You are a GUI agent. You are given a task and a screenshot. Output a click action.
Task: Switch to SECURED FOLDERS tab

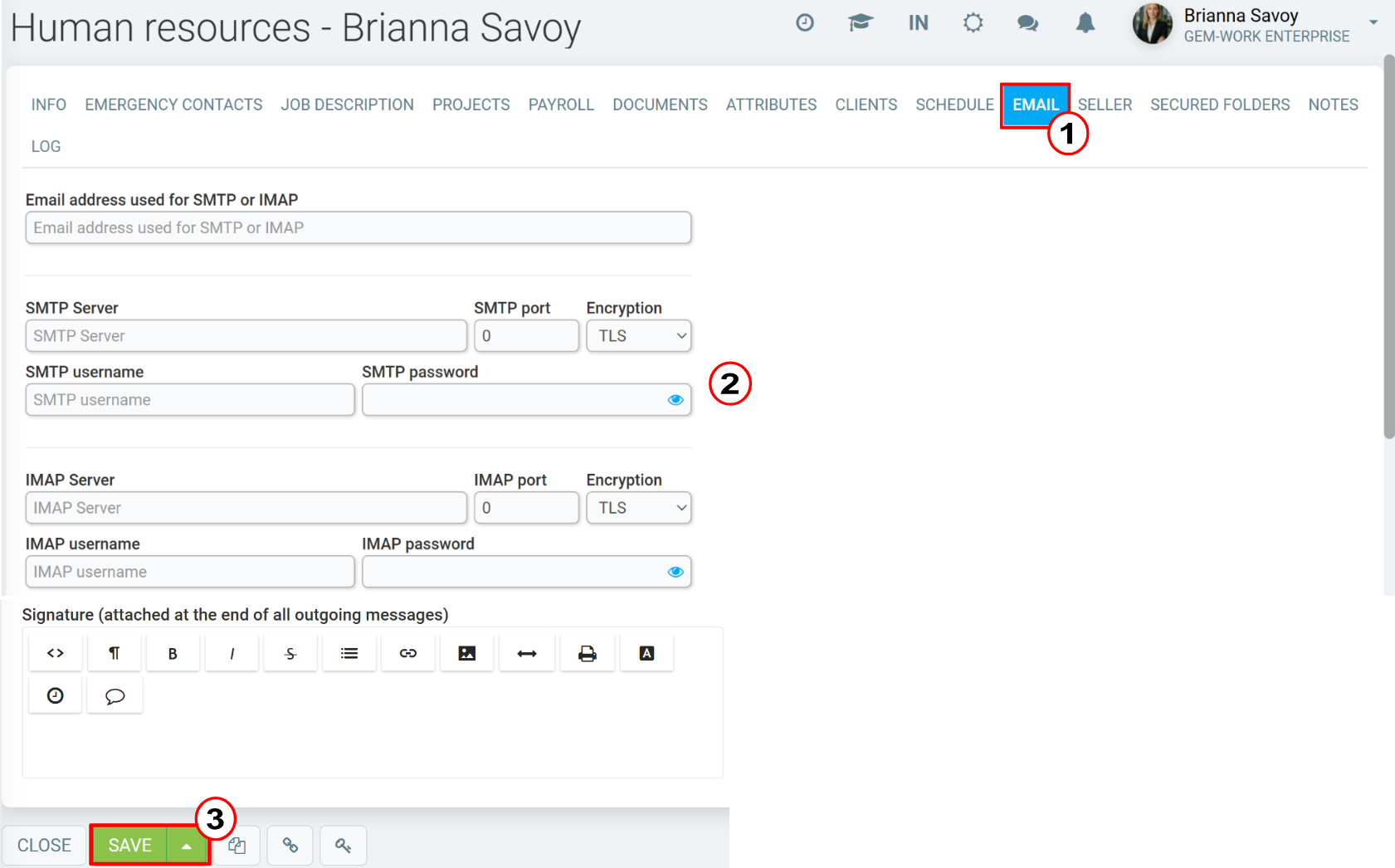click(1220, 105)
